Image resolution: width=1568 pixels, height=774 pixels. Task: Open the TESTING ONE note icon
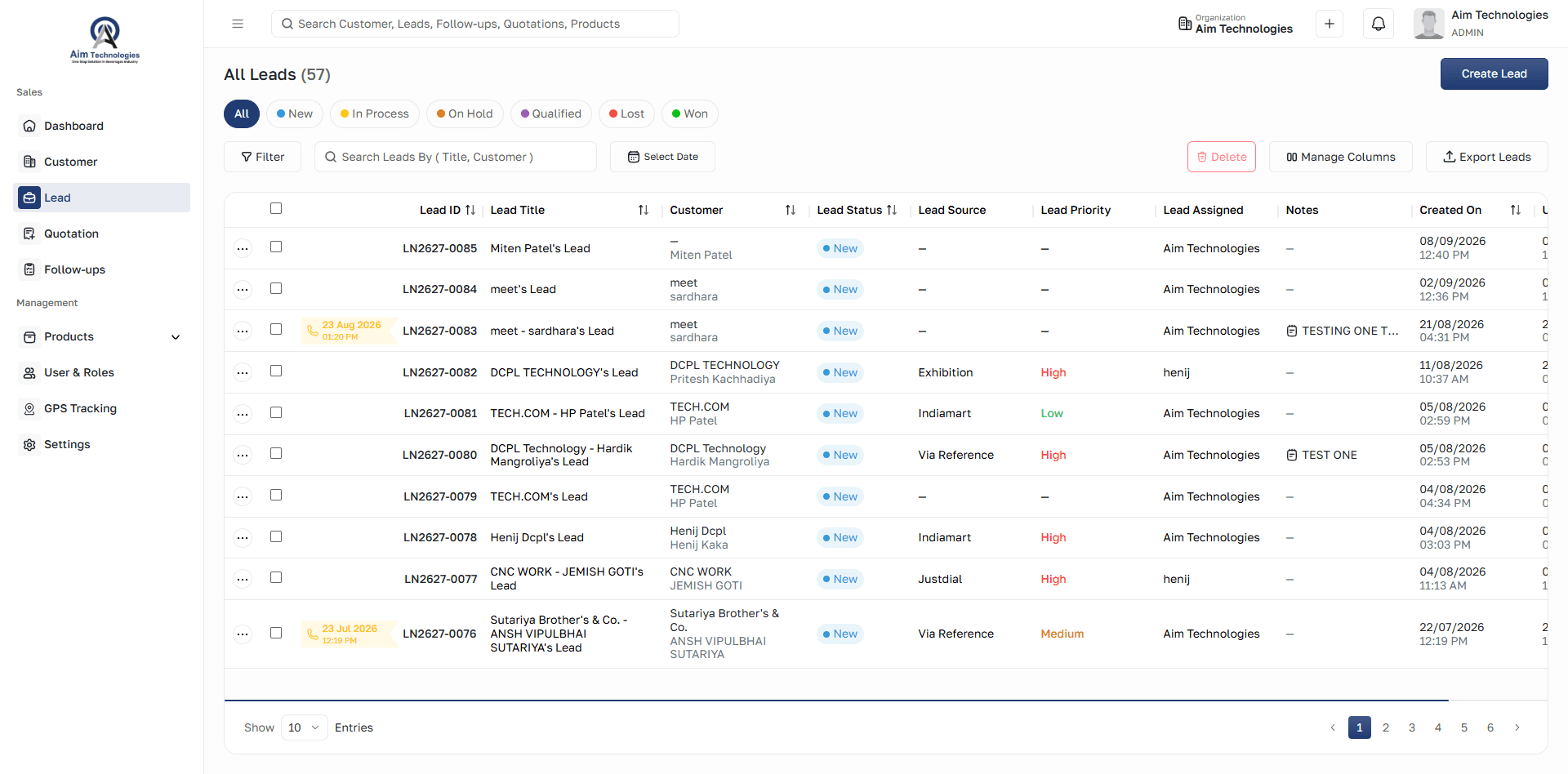click(x=1291, y=331)
